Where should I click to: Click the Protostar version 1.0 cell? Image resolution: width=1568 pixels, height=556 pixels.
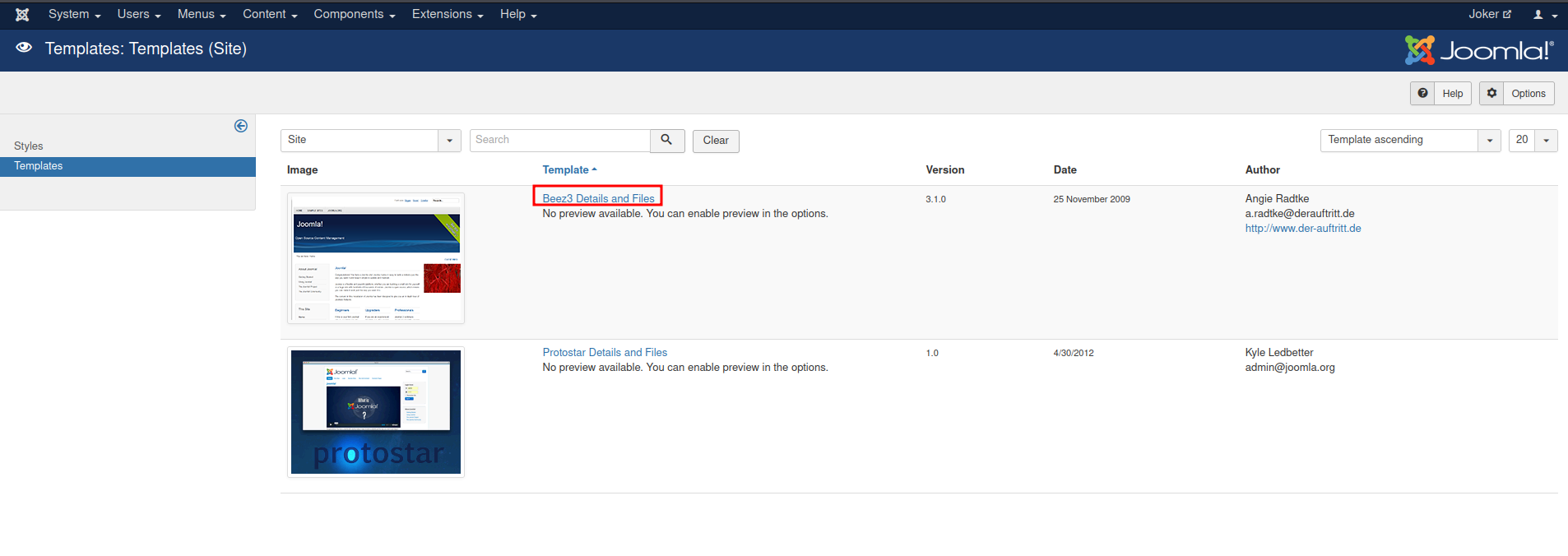pos(932,353)
